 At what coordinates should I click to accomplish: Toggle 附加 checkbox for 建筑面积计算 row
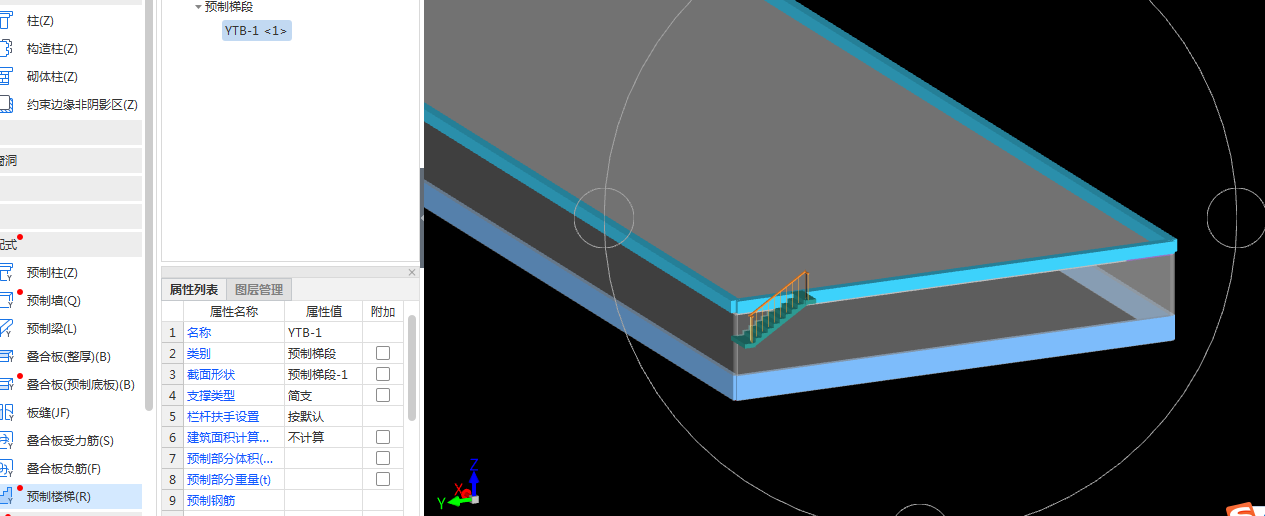click(383, 437)
